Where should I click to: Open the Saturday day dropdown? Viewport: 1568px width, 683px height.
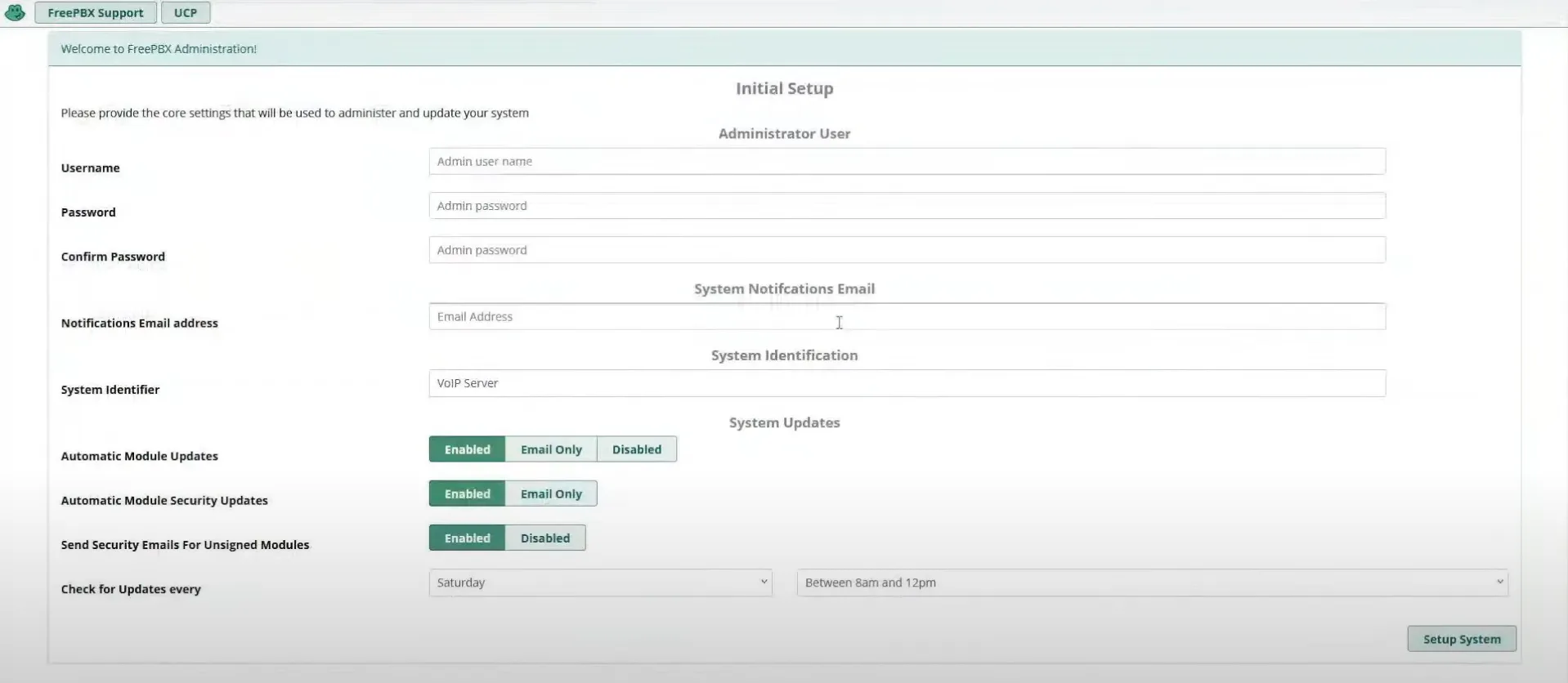point(600,583)
